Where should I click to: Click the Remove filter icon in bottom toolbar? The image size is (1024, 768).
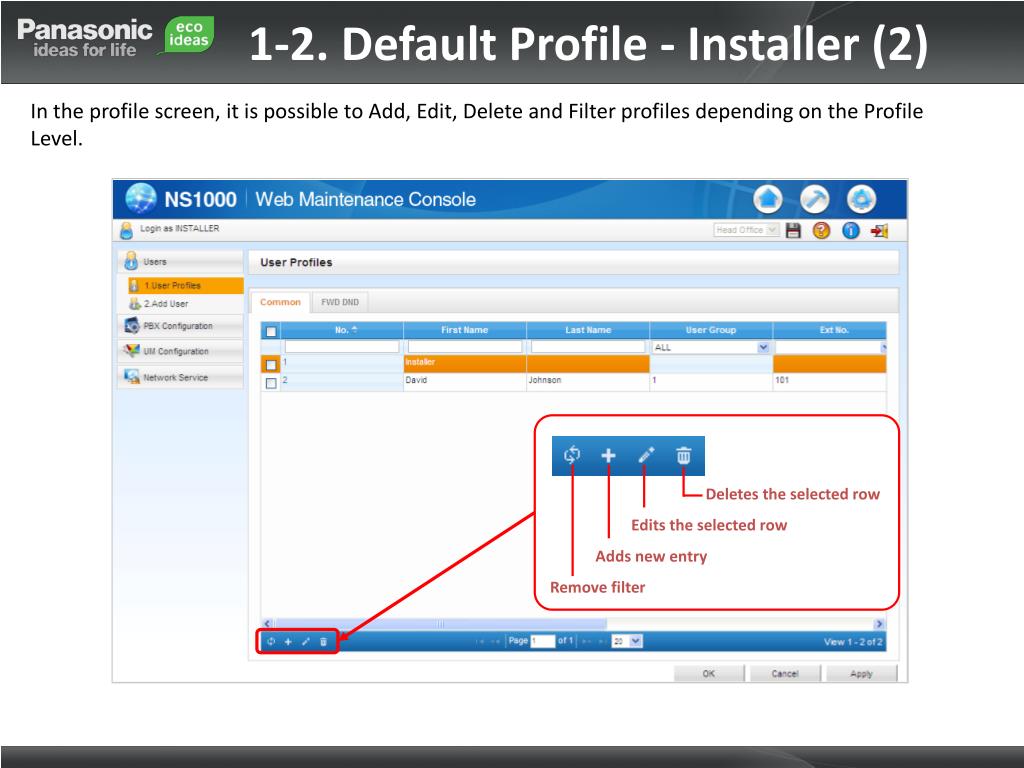click(271, 641)
